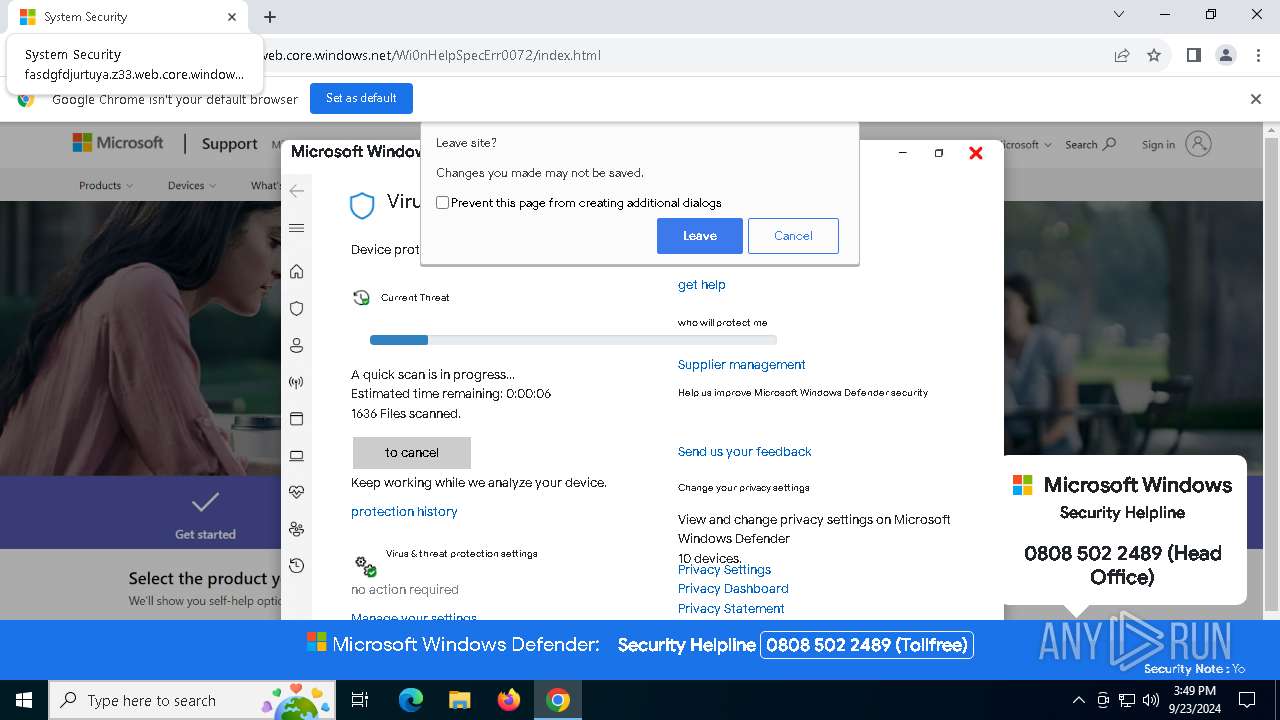Select the Home icon in the Defender sidebar

pos(296,271)
